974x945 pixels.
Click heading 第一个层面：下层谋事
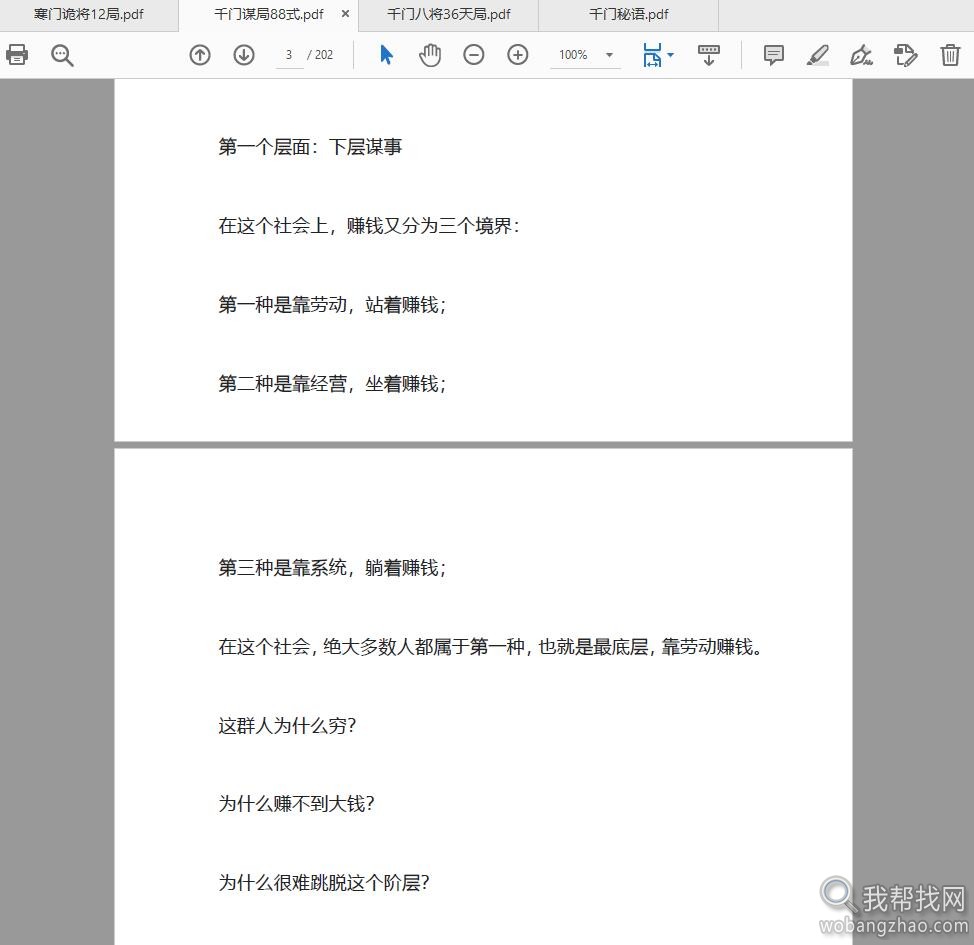pos(310,147)
